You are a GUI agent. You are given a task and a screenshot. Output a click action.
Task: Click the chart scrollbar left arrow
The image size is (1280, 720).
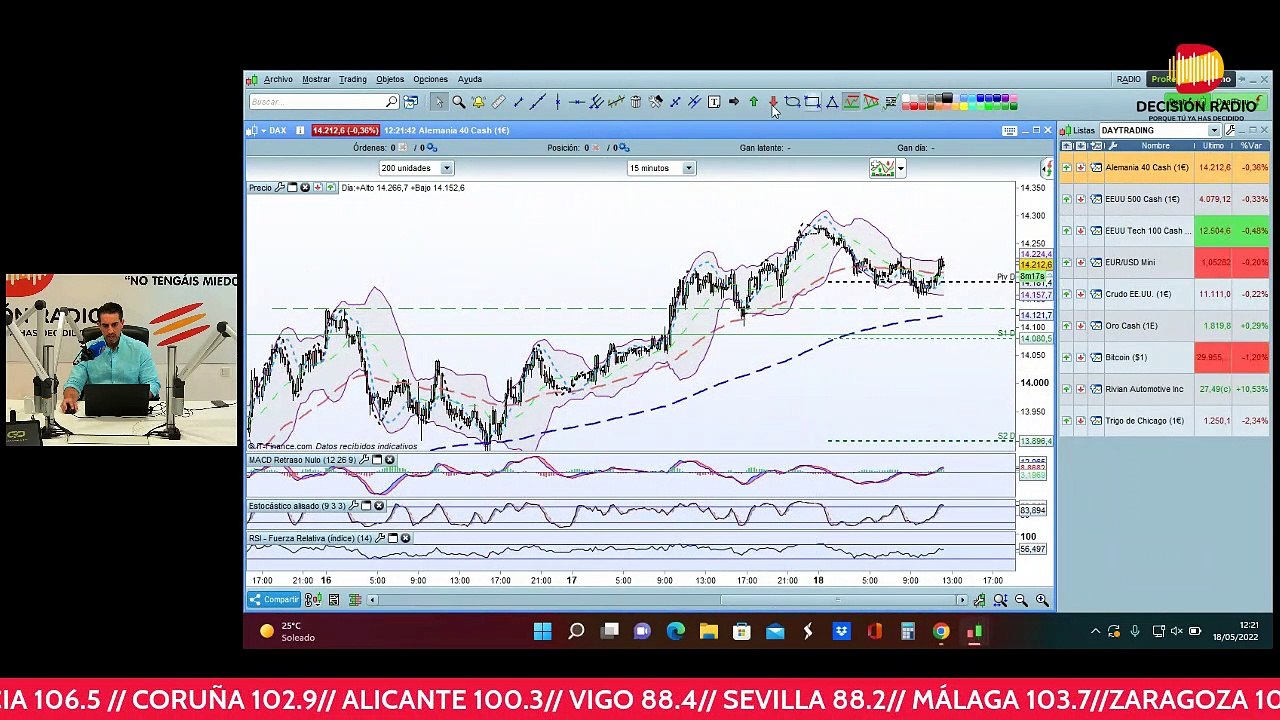tap(372, 600)
